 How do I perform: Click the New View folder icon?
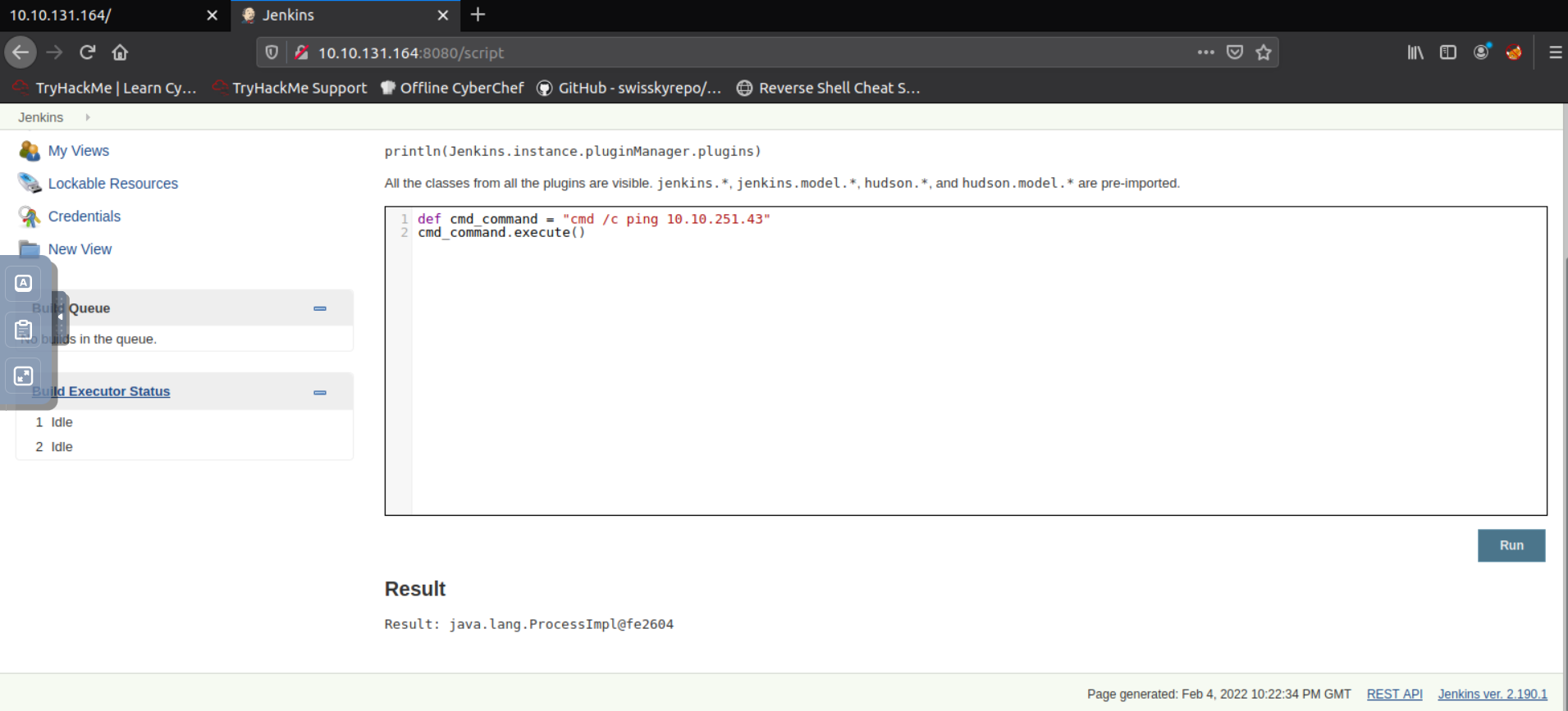(x=30, y=249)
